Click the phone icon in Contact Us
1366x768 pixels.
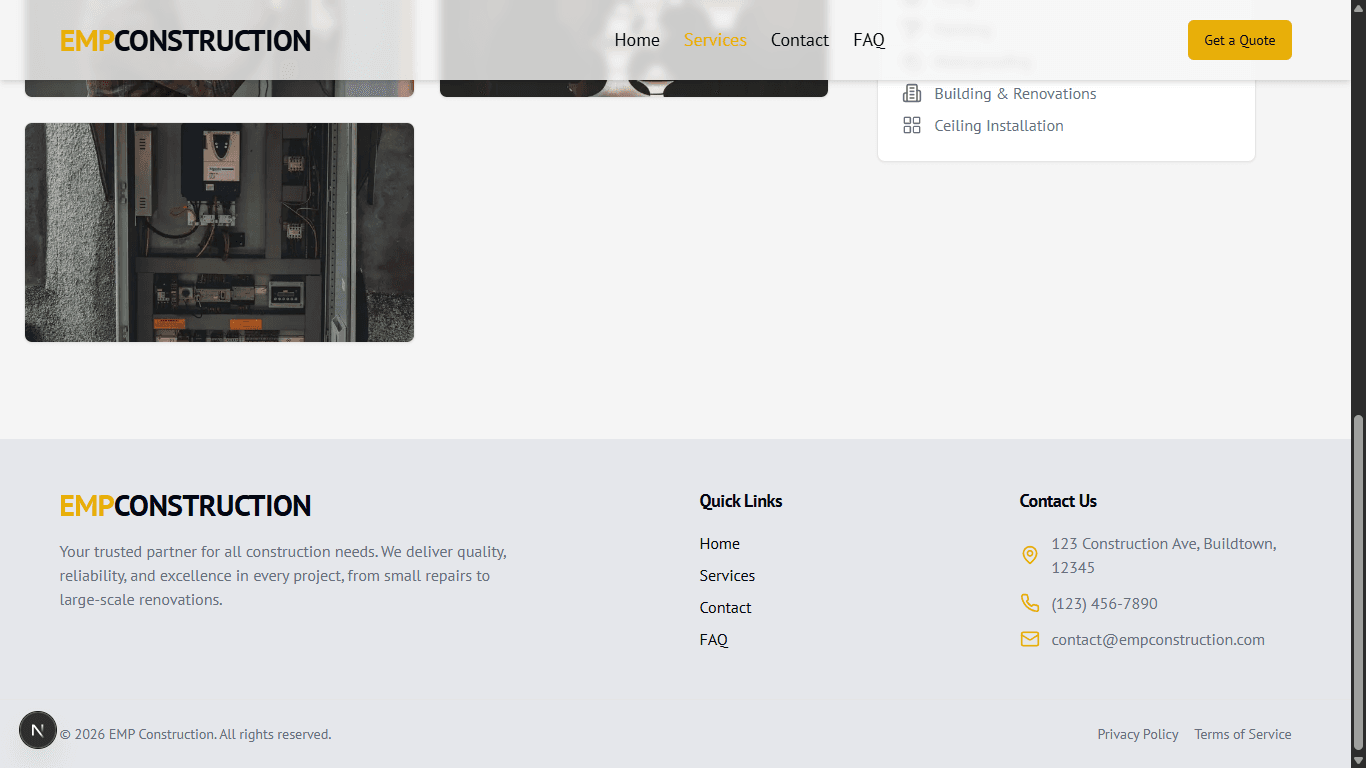[1029, 603]
